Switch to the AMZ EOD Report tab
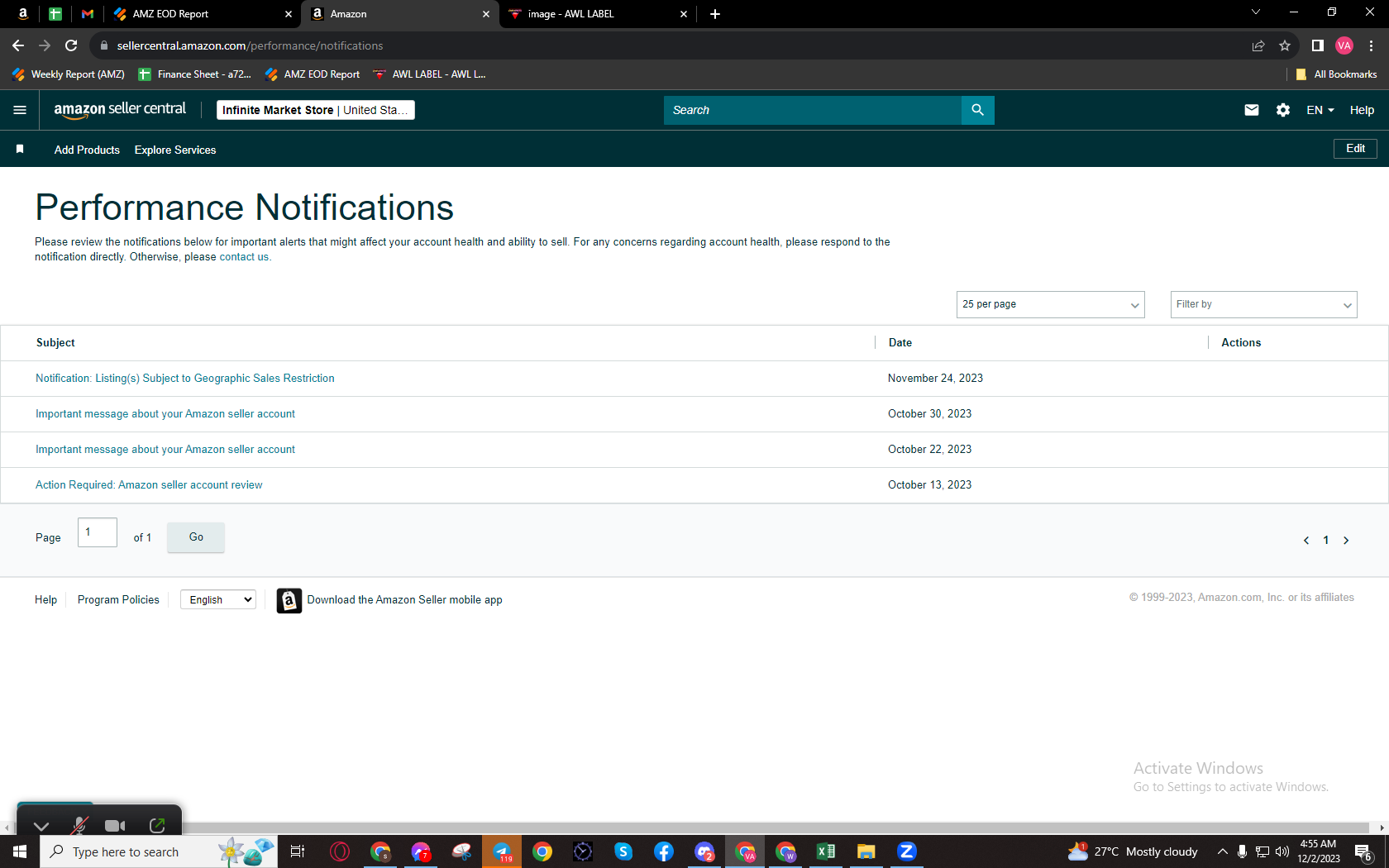 [x=203, y=14]
